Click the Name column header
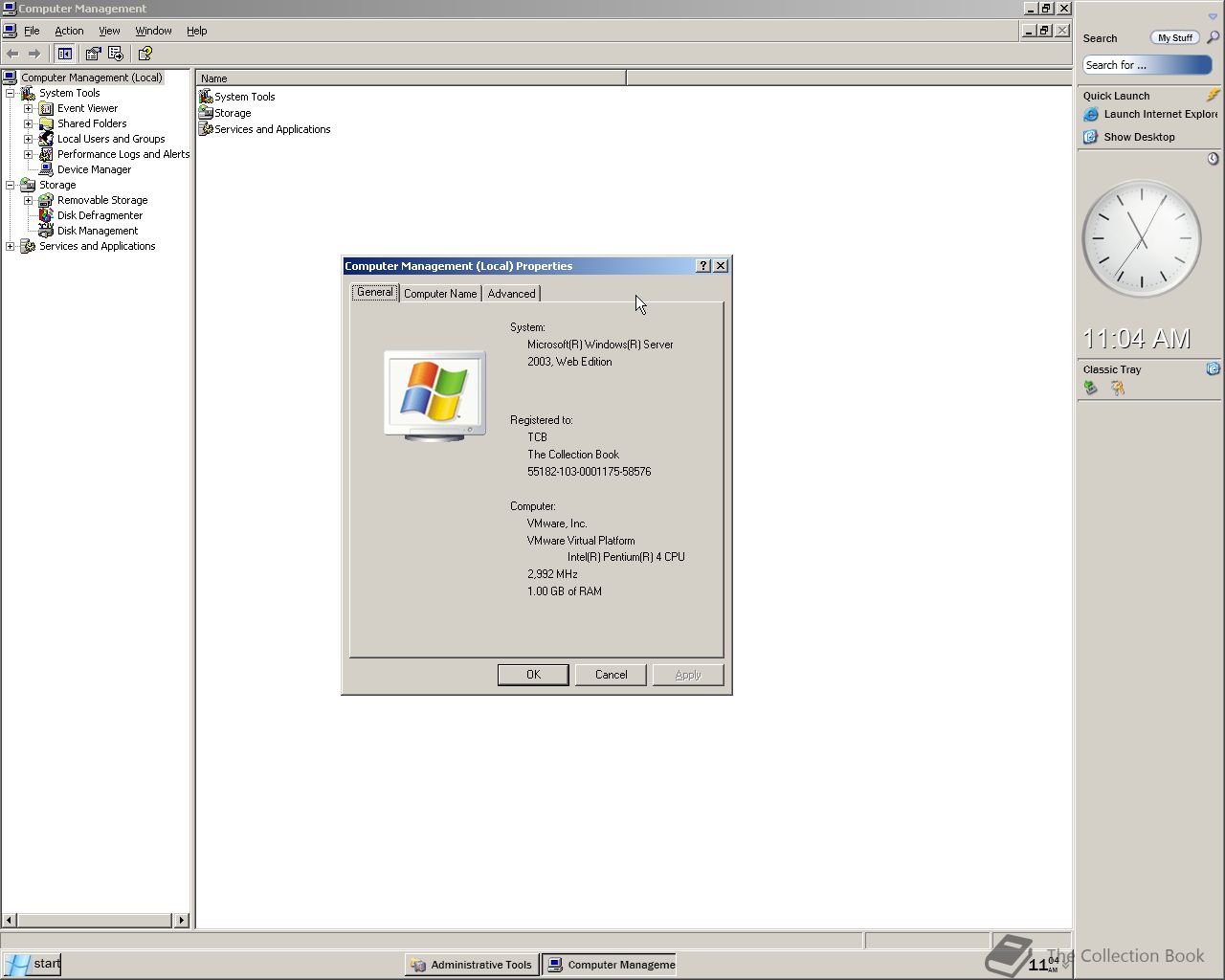Image resolution: width=1225 pixels, height=980 pixels. (x=412, y=78)
